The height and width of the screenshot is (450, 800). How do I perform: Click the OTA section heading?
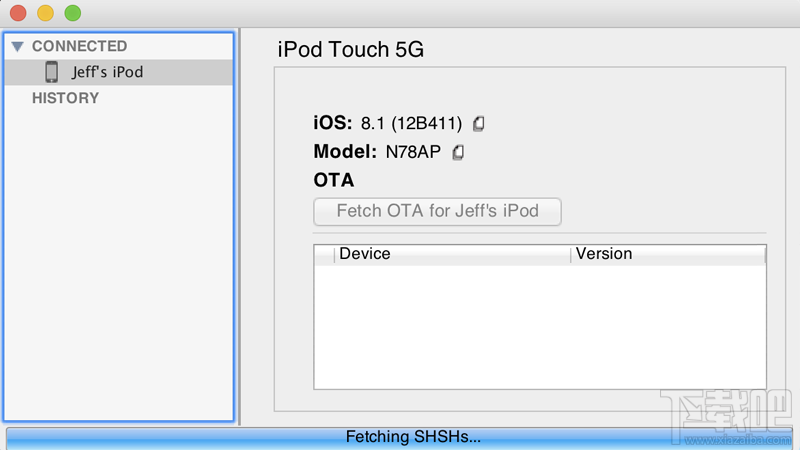334,180
